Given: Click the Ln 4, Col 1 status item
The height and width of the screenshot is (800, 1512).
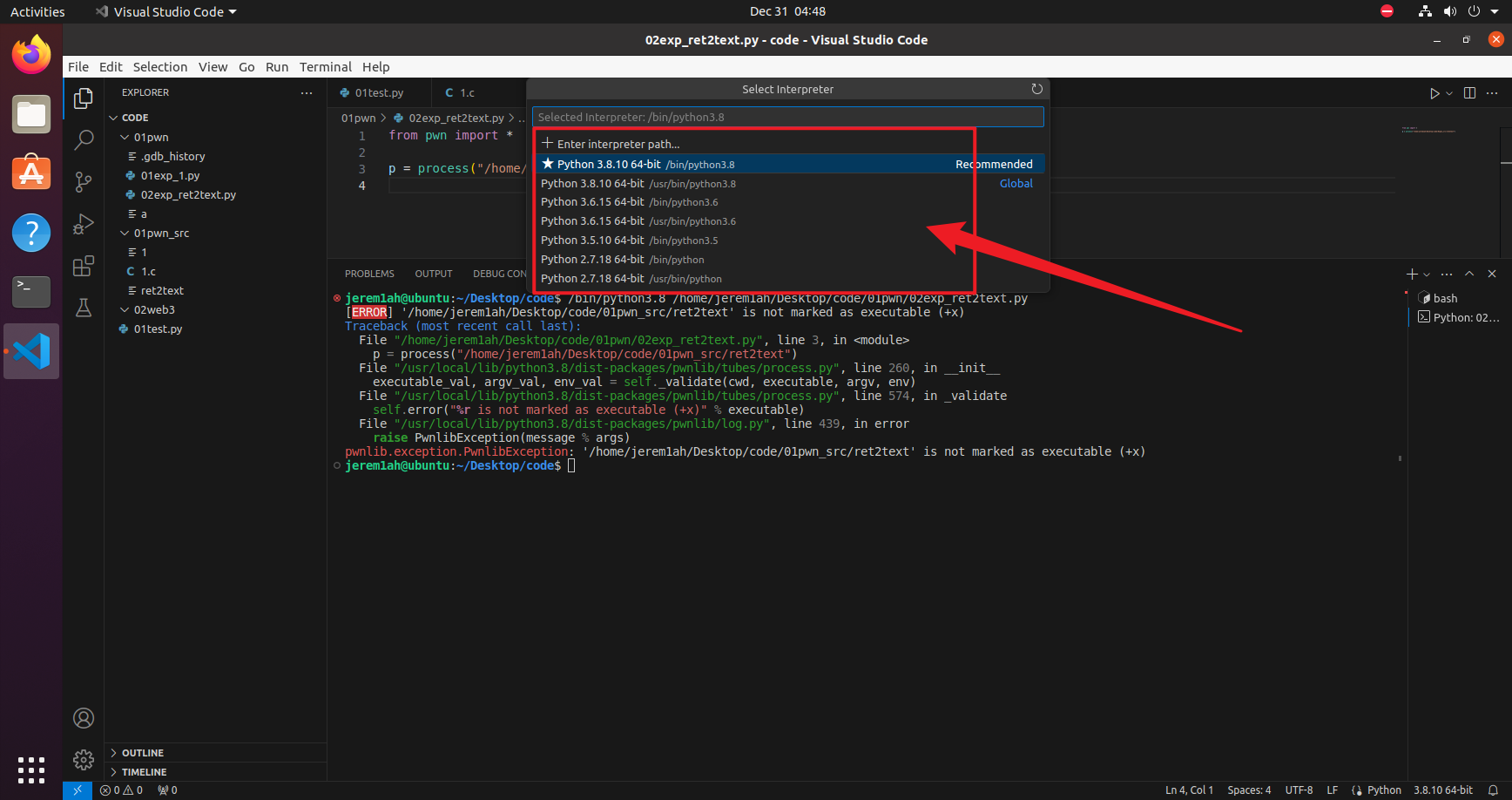Looking at the screenshot, I should (1189, 790).
